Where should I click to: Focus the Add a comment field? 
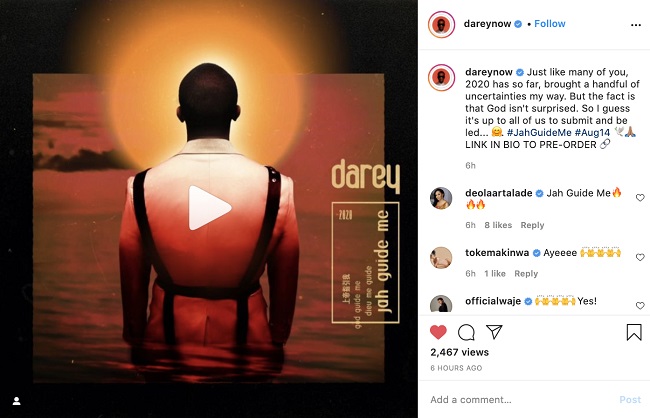coord(522,400)
